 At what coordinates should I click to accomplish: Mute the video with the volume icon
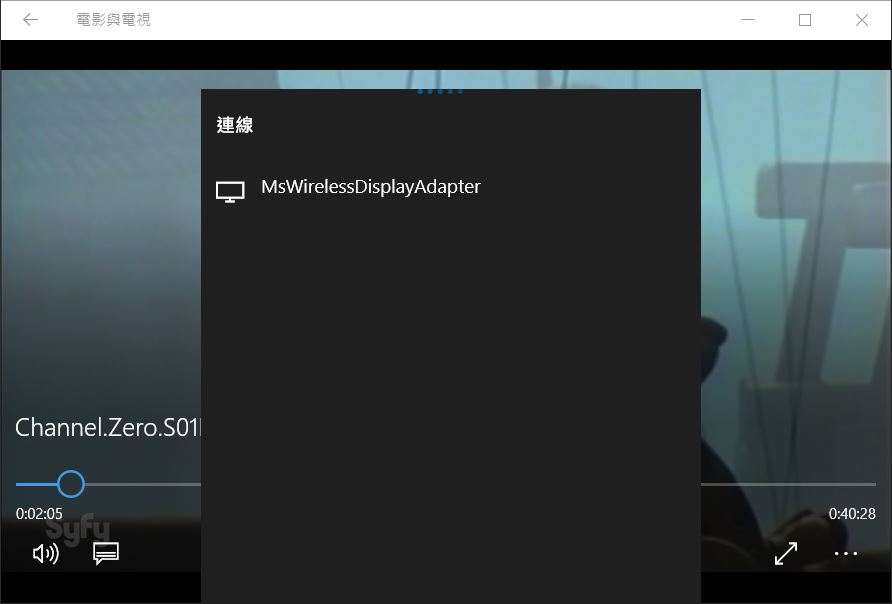pos(46,553)
